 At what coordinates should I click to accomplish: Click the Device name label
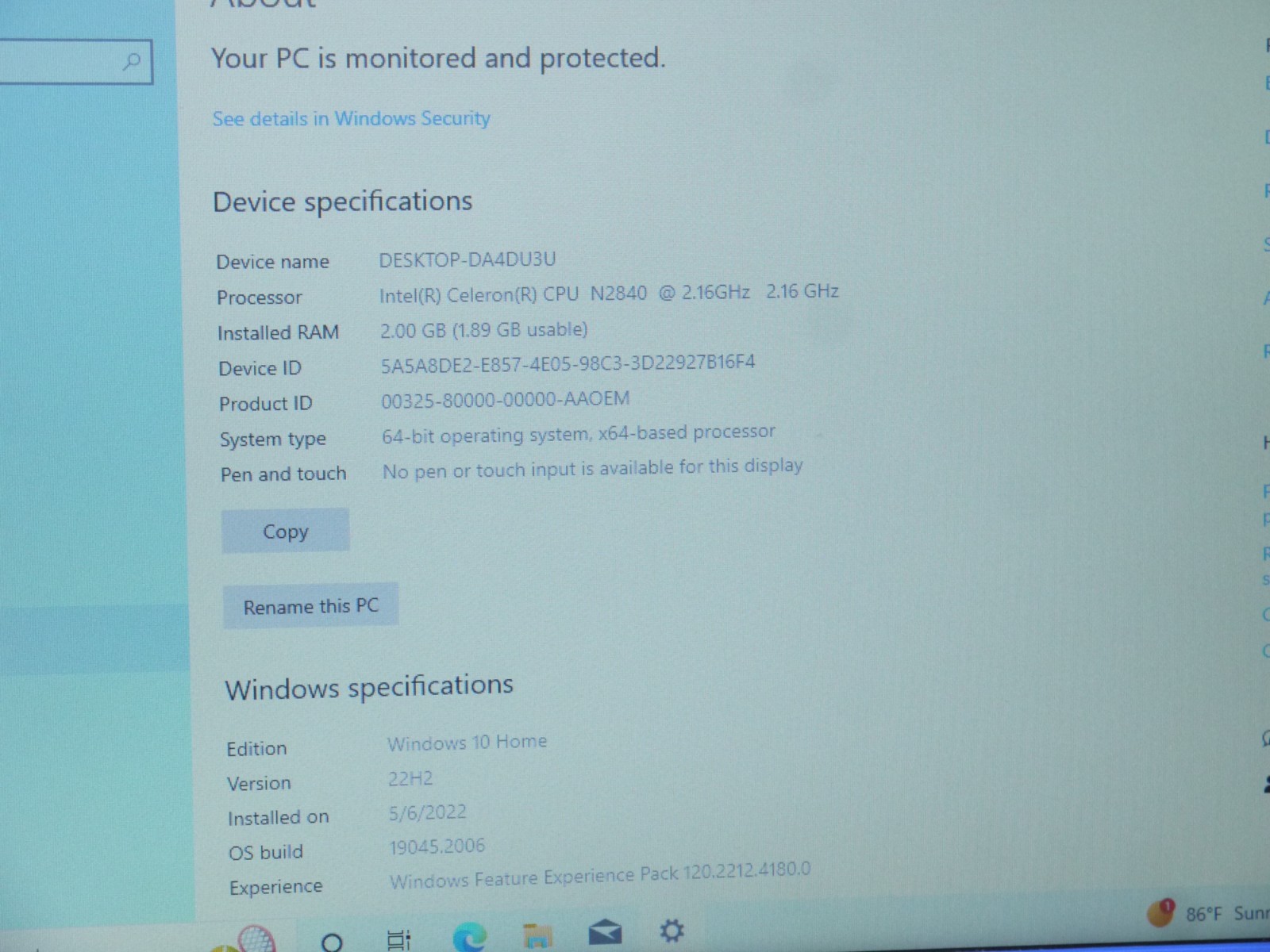(272, 262)
